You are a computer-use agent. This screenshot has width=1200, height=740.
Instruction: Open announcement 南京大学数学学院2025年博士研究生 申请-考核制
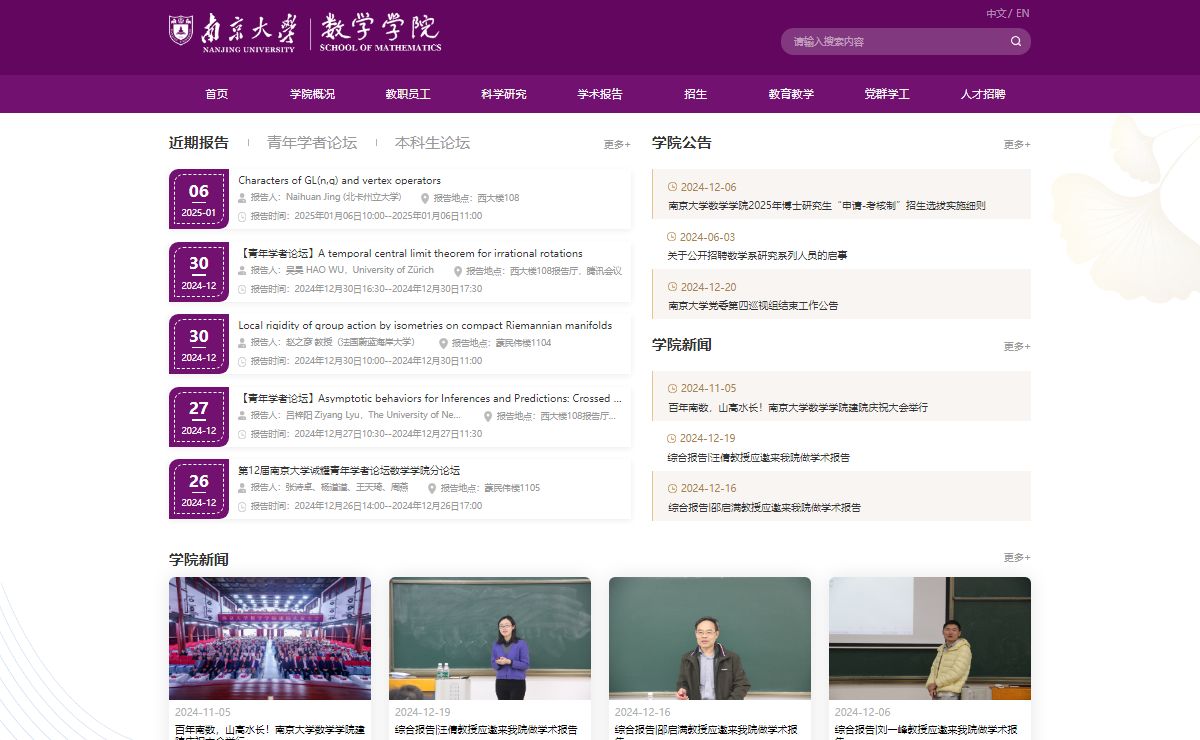coord(827,205)
